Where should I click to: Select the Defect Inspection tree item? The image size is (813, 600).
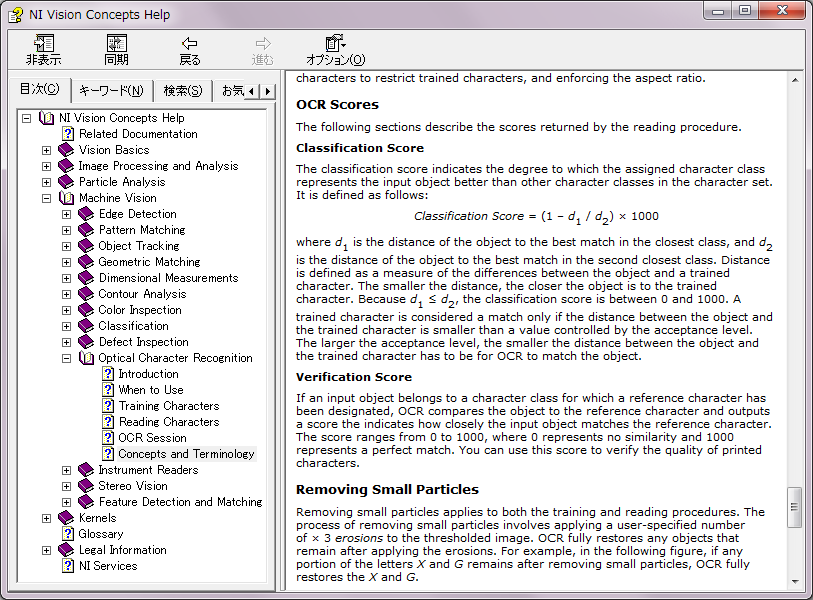point(144,342)
